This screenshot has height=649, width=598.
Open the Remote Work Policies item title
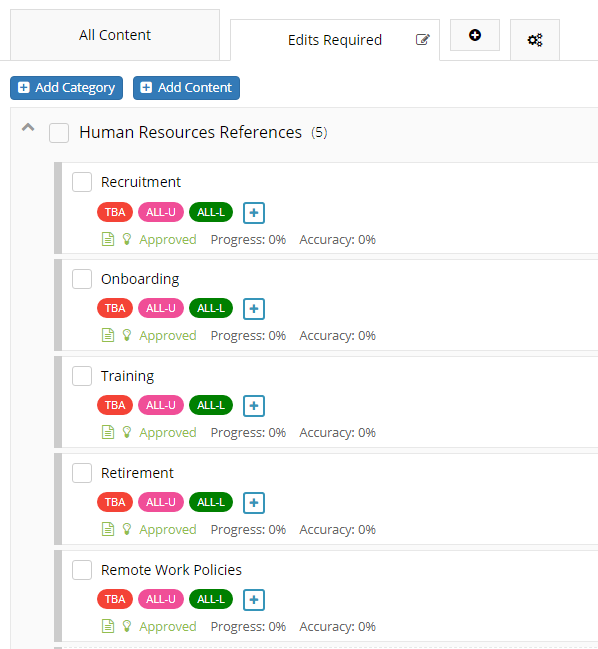coord(171,570)
